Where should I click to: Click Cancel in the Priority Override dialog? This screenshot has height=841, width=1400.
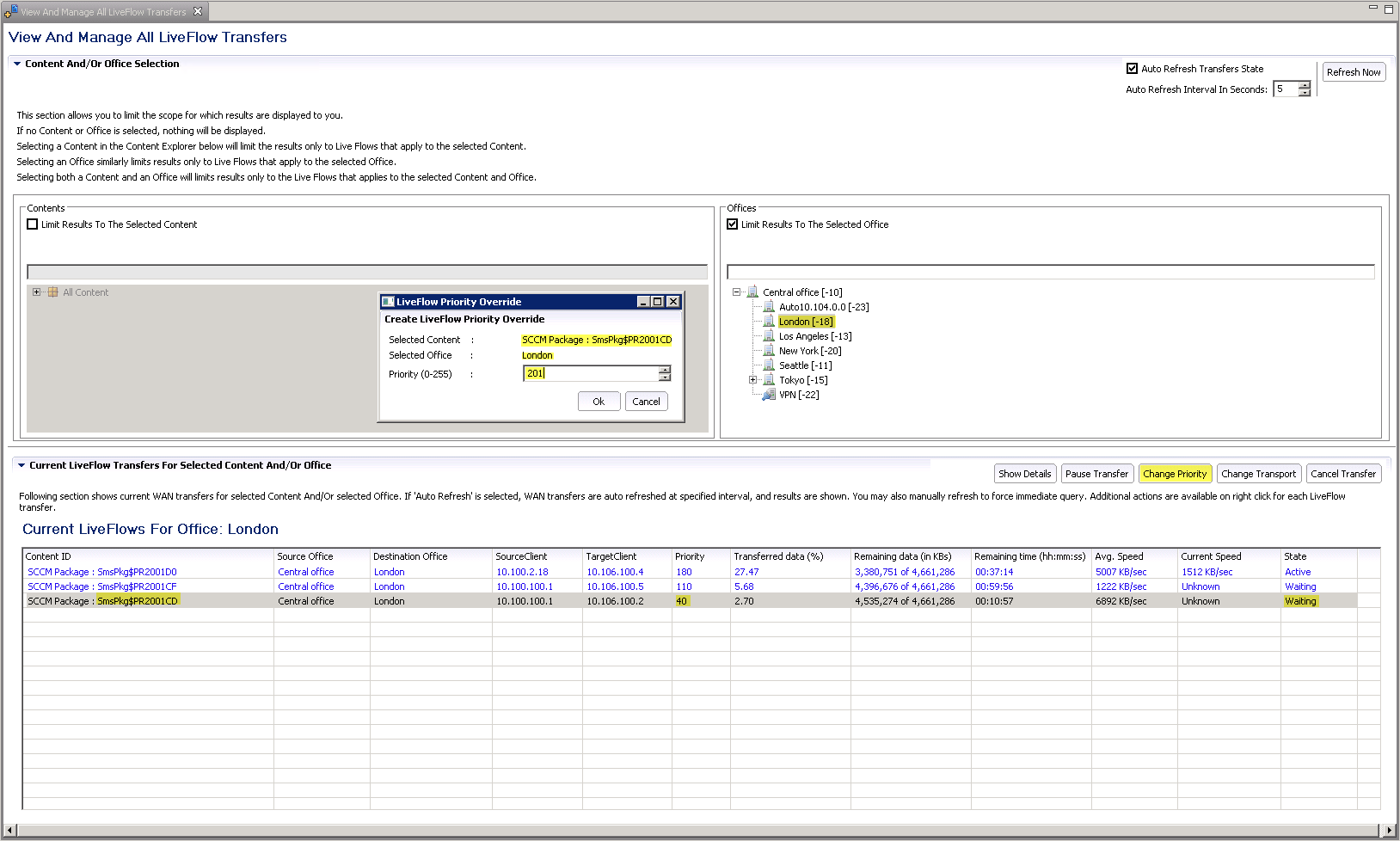coord(646,402)
